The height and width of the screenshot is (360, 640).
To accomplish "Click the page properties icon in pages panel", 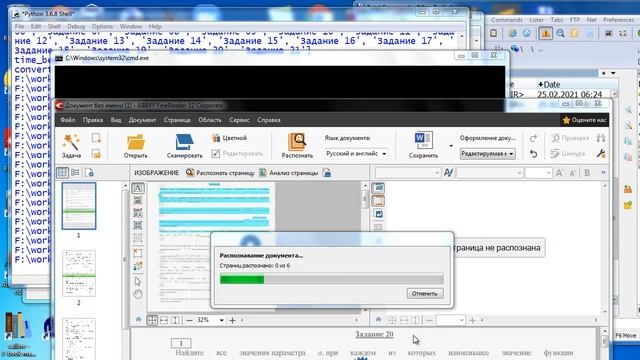I will 89,173.
